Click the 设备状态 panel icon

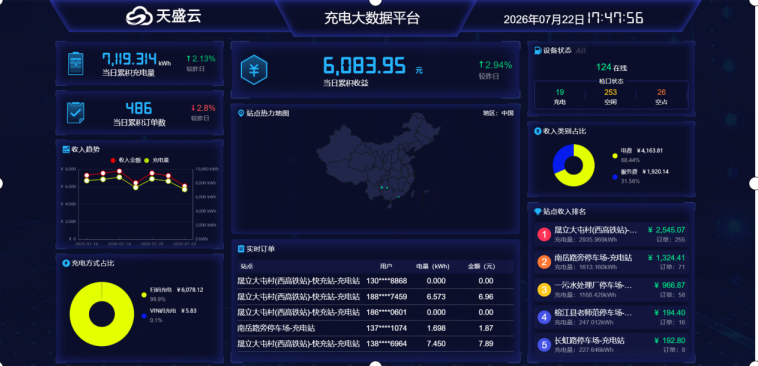pyautogui.click(x=538, y=50)
